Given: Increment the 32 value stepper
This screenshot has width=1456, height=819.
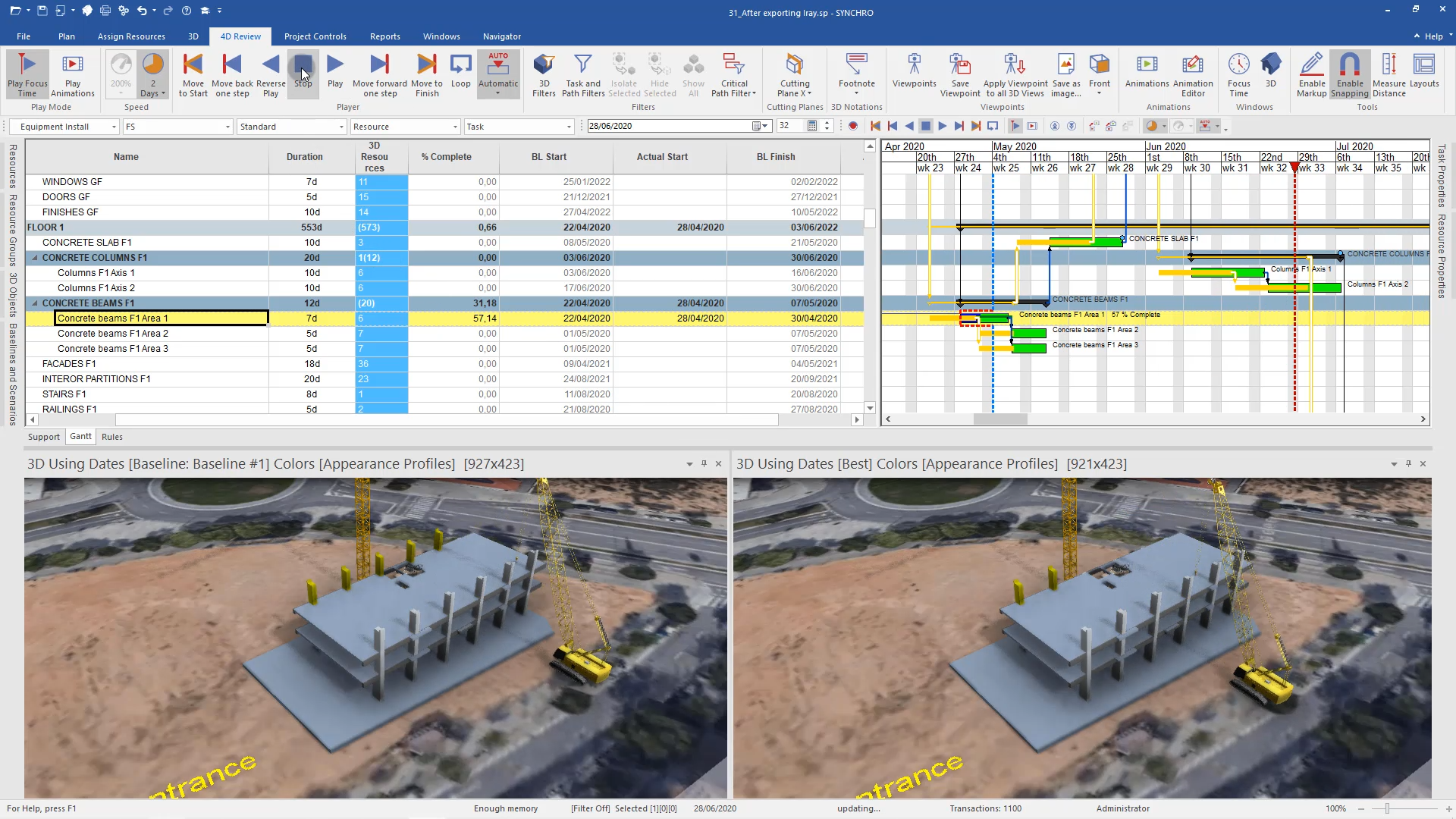Looking at the screenshot, I should 827,123.
